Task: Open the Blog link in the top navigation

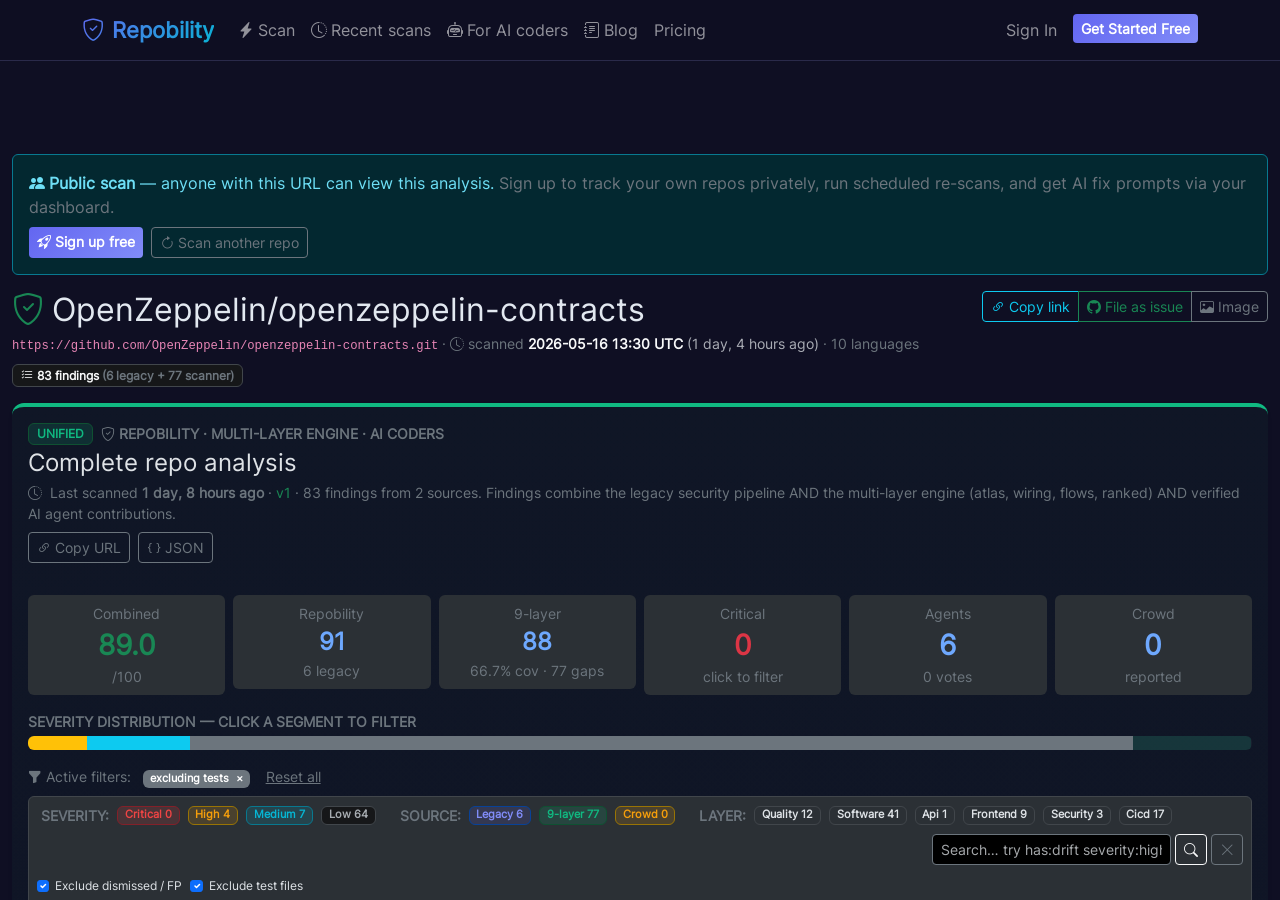Action: coord(611,30)
